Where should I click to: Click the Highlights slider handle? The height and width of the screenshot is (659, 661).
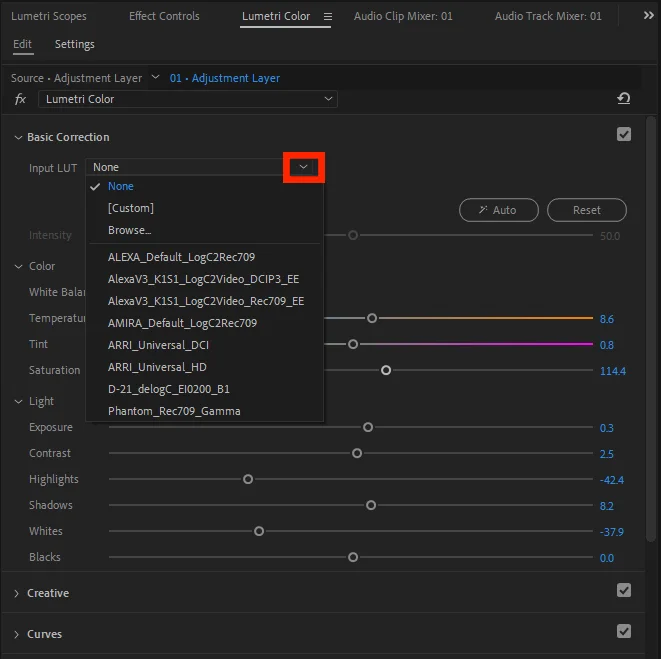point(248,479)
